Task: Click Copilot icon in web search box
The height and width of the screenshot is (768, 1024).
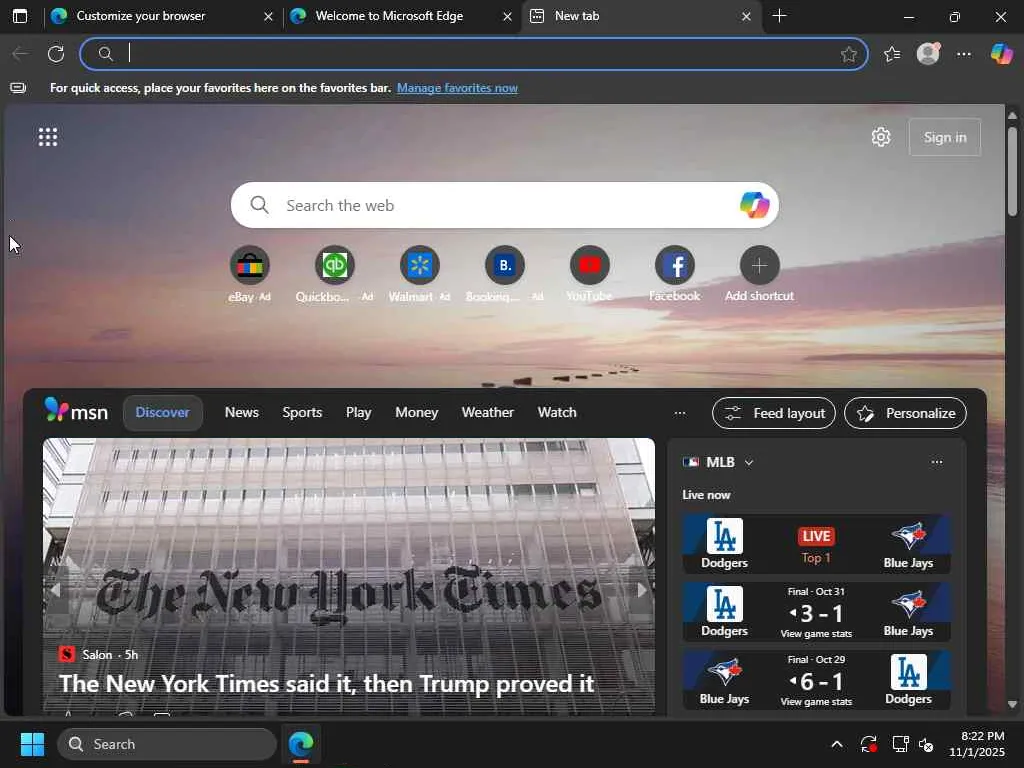Action: click(754, 205)
